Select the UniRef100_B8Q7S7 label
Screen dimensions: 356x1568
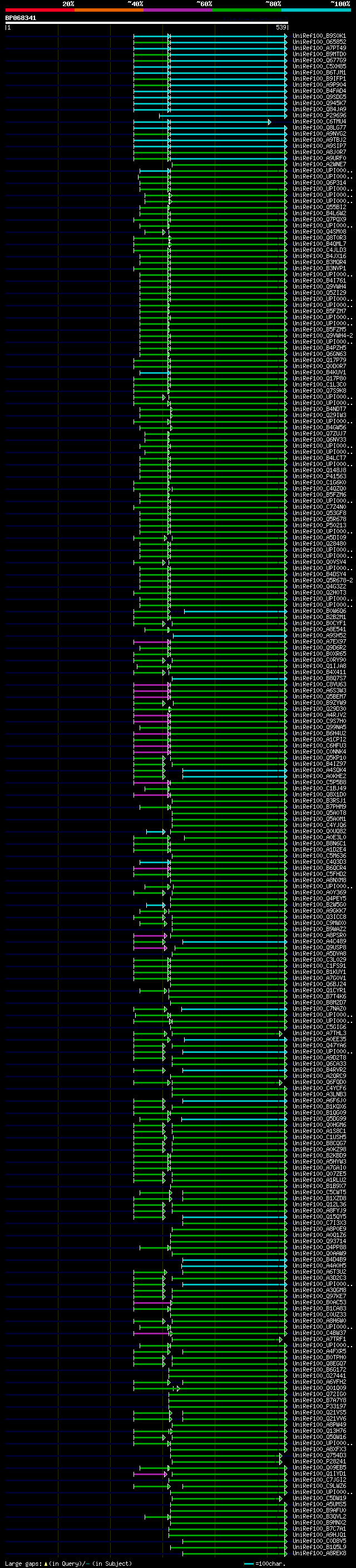tap(319, 679)
